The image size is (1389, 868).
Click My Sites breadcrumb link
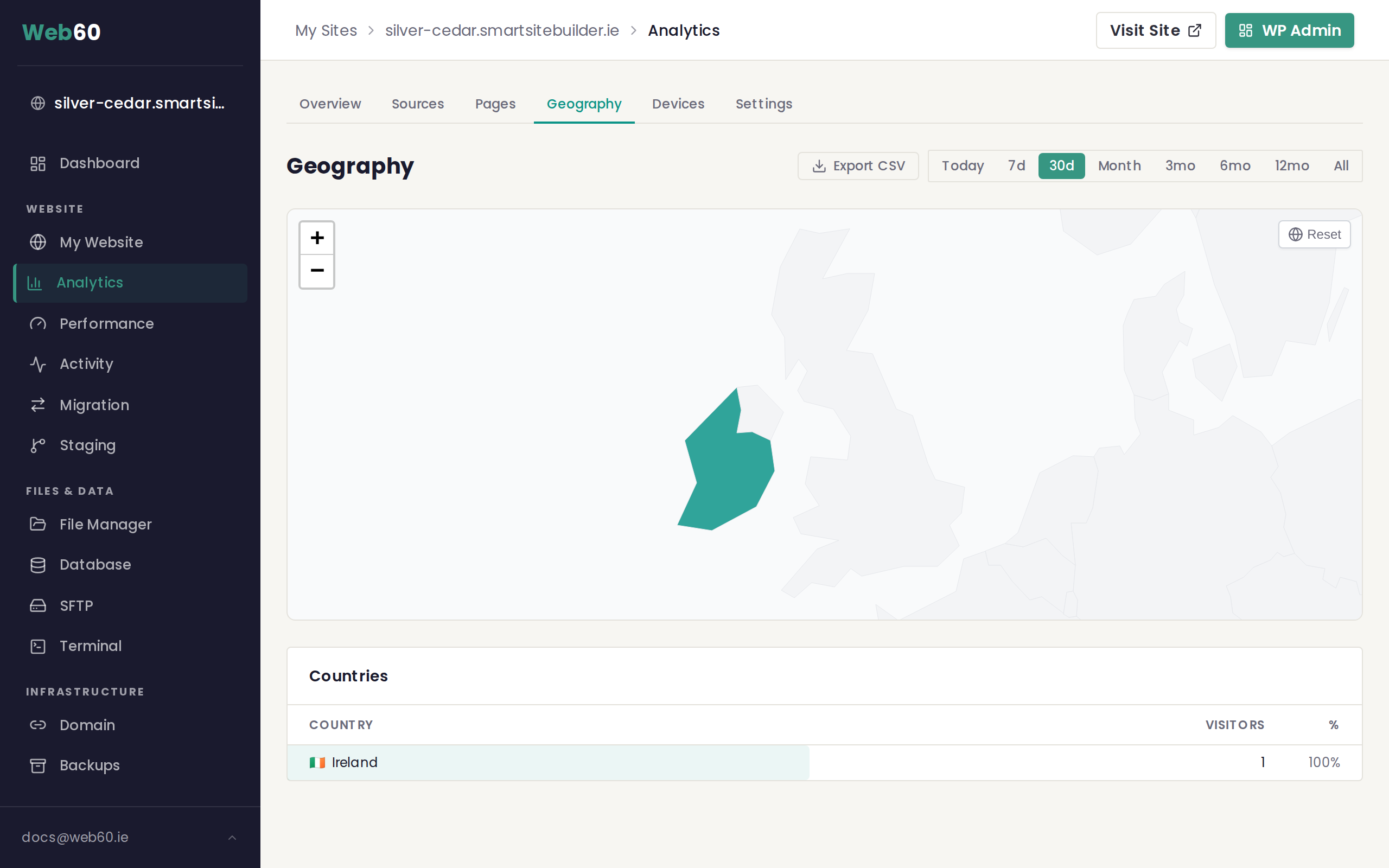(326, 30)
